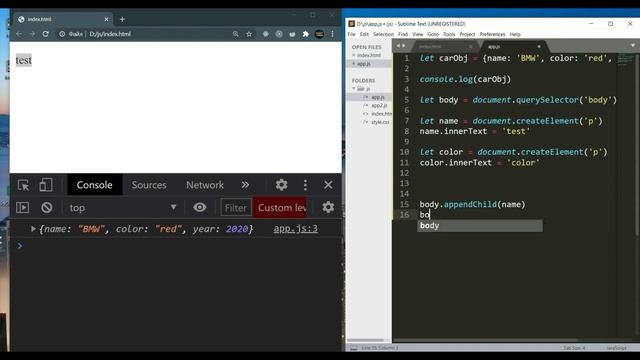Viewport: 640px width, 360px height.
Task: Click the unsaved dot on app.js tab
Action: [x=539, y=47]
